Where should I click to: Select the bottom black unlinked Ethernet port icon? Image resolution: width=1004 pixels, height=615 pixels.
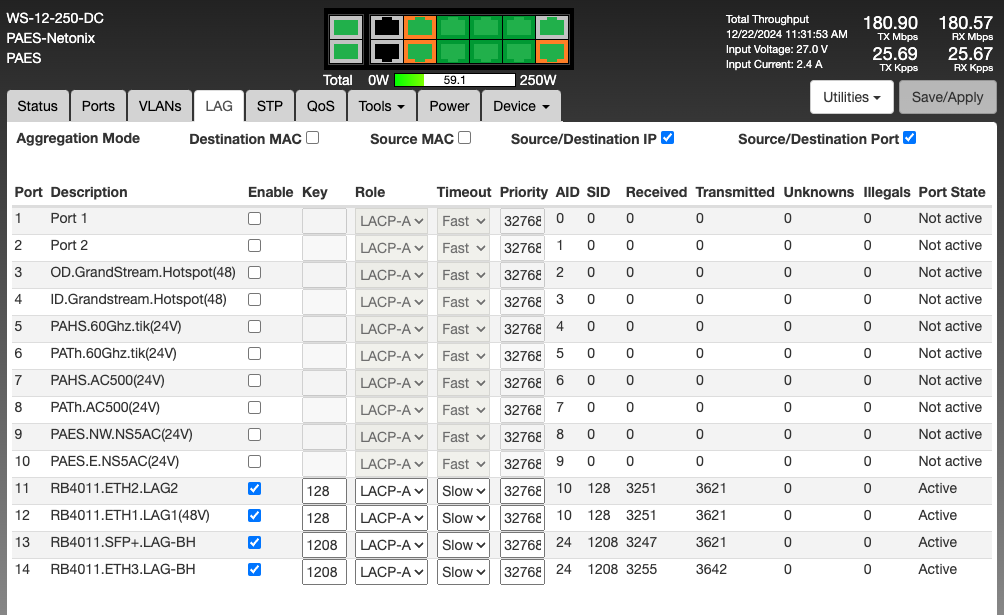tap(385, 51)
